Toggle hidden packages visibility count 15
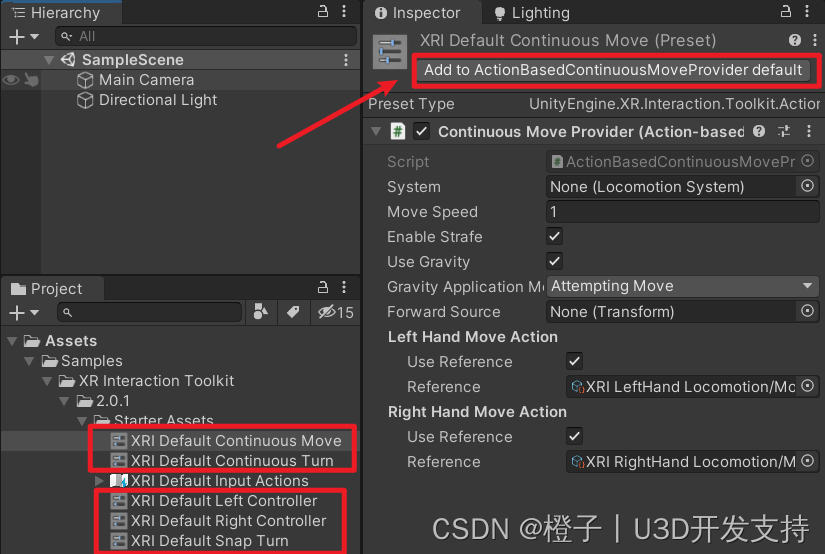The image size is (825, 554). click(x=335, y=312)
